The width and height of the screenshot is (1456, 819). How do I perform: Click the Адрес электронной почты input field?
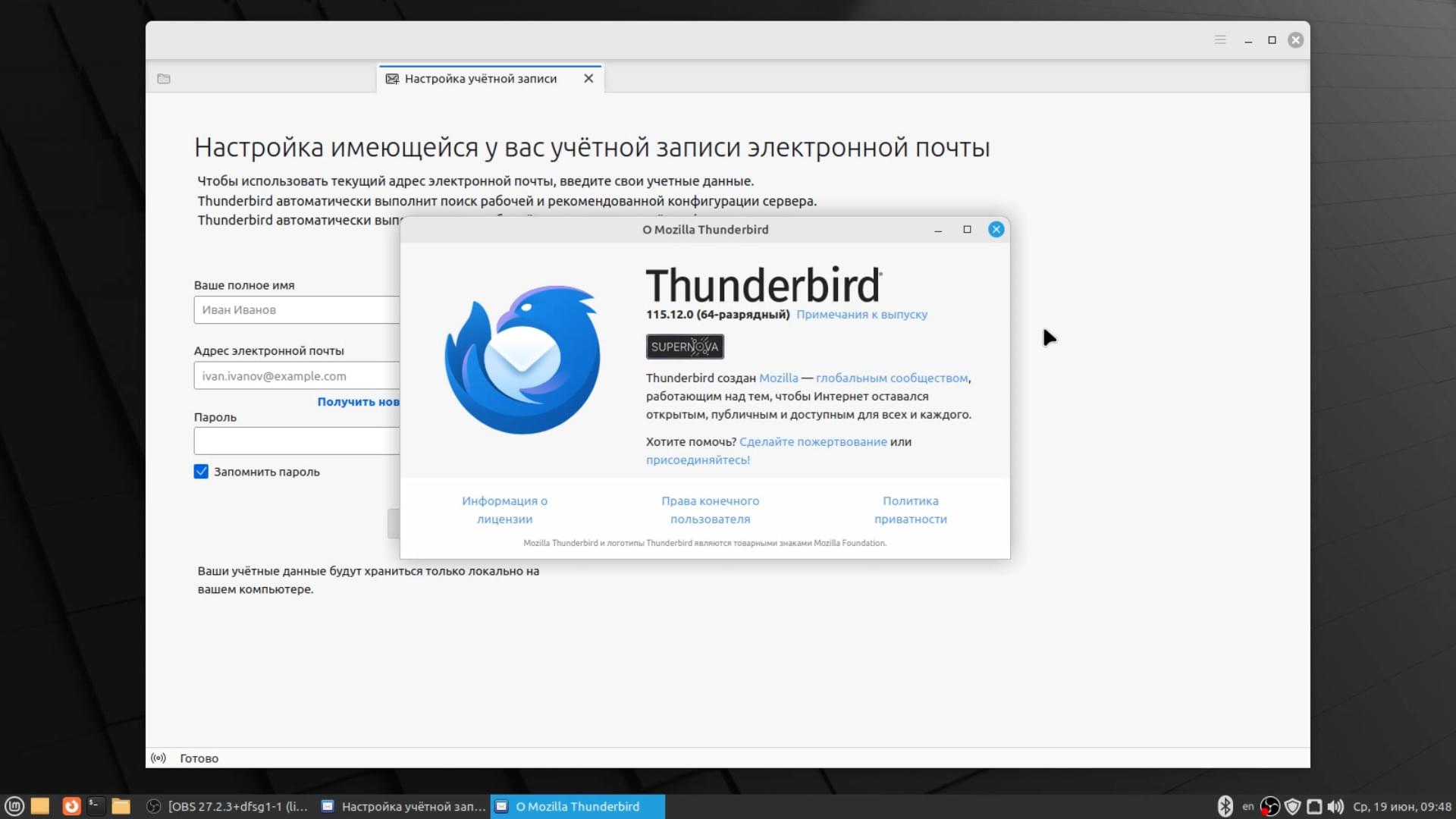tap(297, 376)
